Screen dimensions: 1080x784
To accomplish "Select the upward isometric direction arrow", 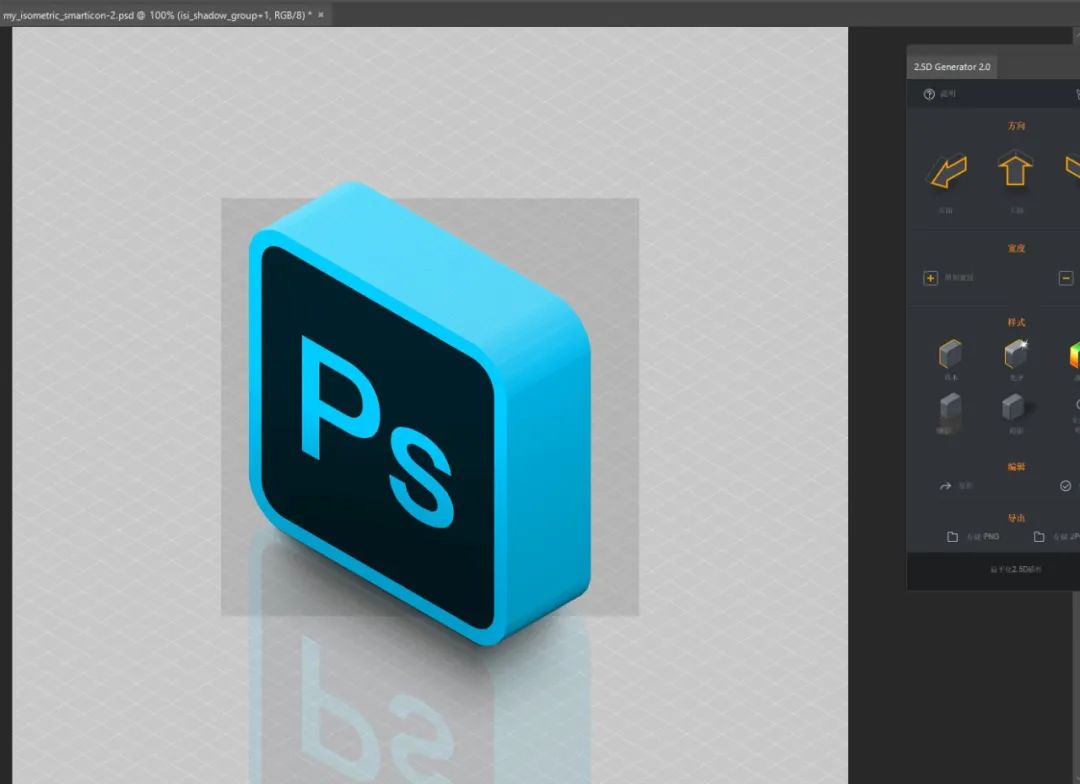I will point(1015,170).
